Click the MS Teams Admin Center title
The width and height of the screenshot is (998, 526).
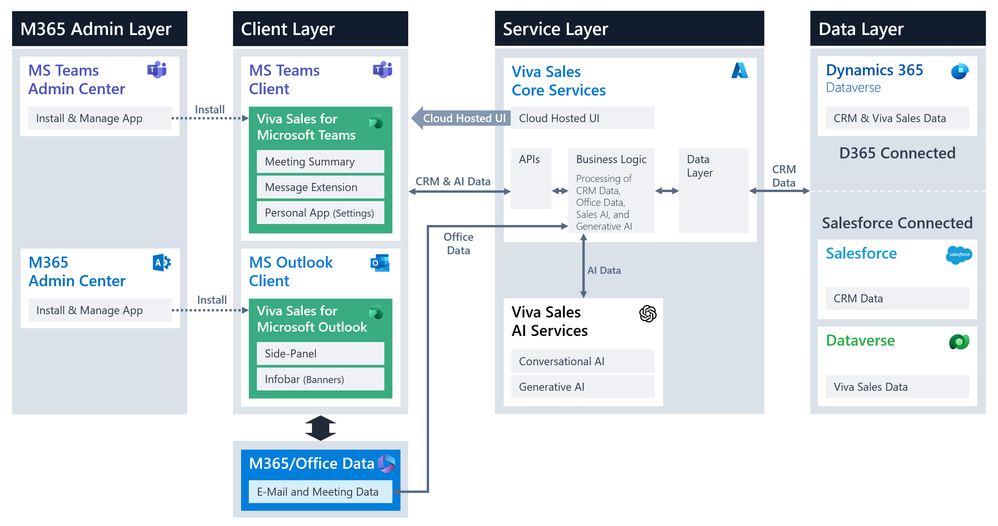76,80
